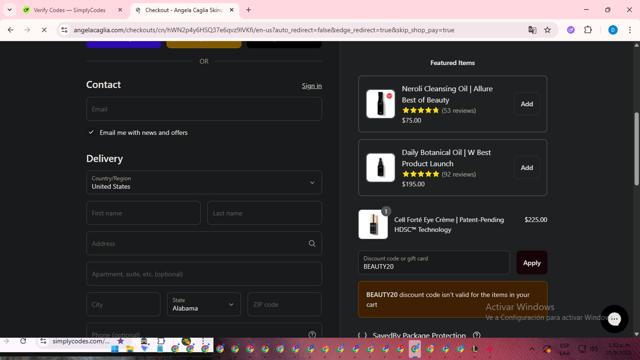
Task: Click the Neroli Cleansing Oil thumbnail
Action: tap(380, 104)
